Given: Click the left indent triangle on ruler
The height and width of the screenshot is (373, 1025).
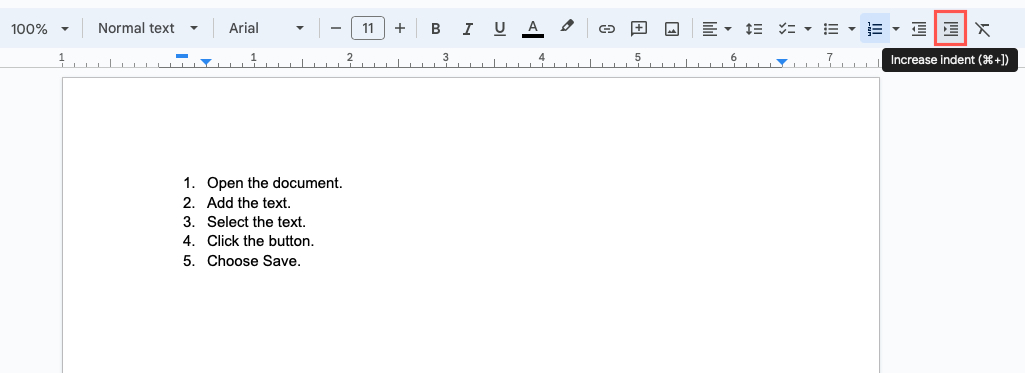Looking at the screenshot, I should coord(206,63).
